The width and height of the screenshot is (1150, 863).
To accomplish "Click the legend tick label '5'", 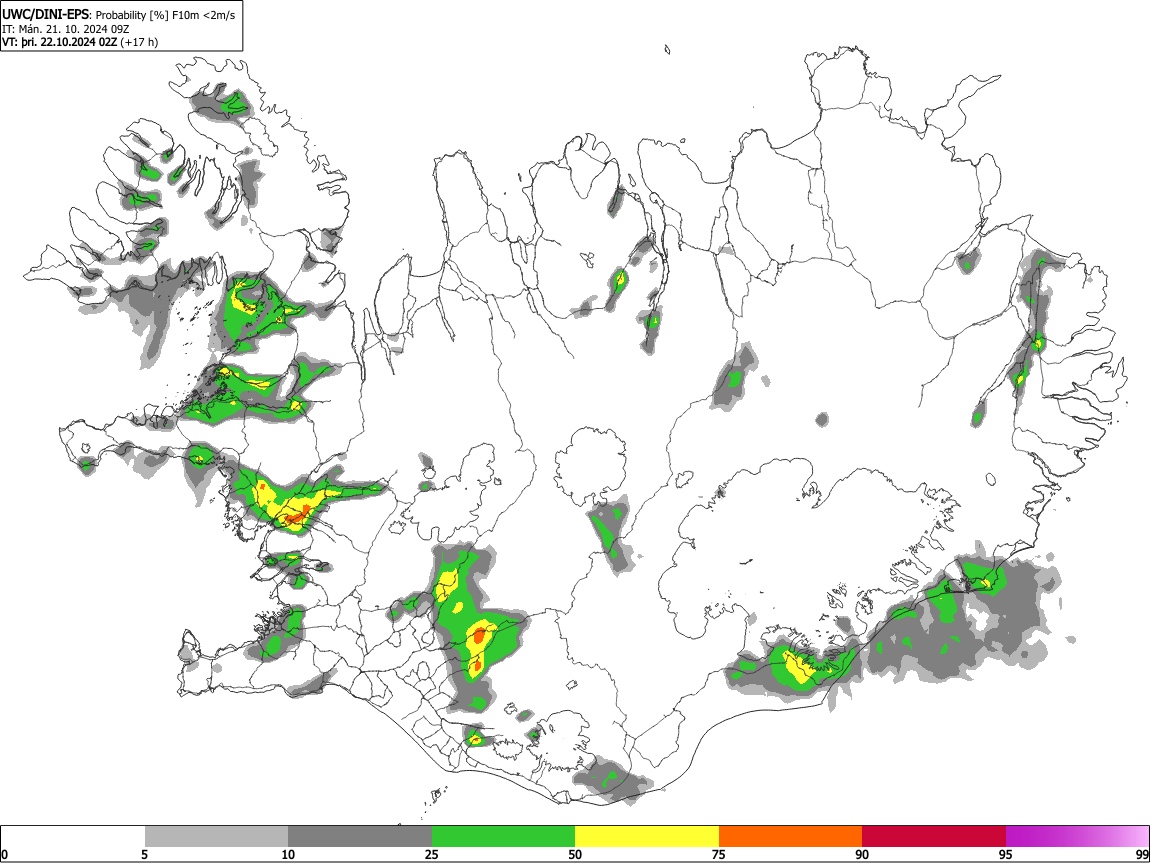I will click(x=144, y=854).
